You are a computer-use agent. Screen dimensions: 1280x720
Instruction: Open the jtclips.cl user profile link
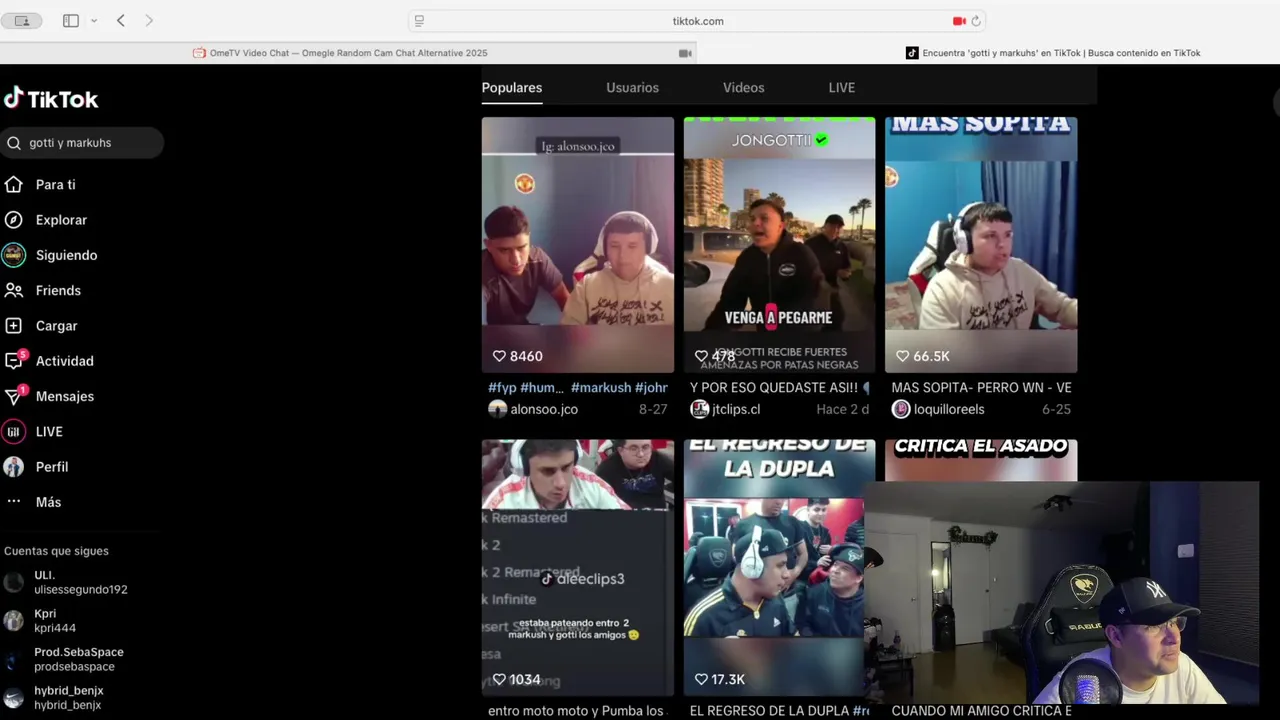click(x=736, y=409)
